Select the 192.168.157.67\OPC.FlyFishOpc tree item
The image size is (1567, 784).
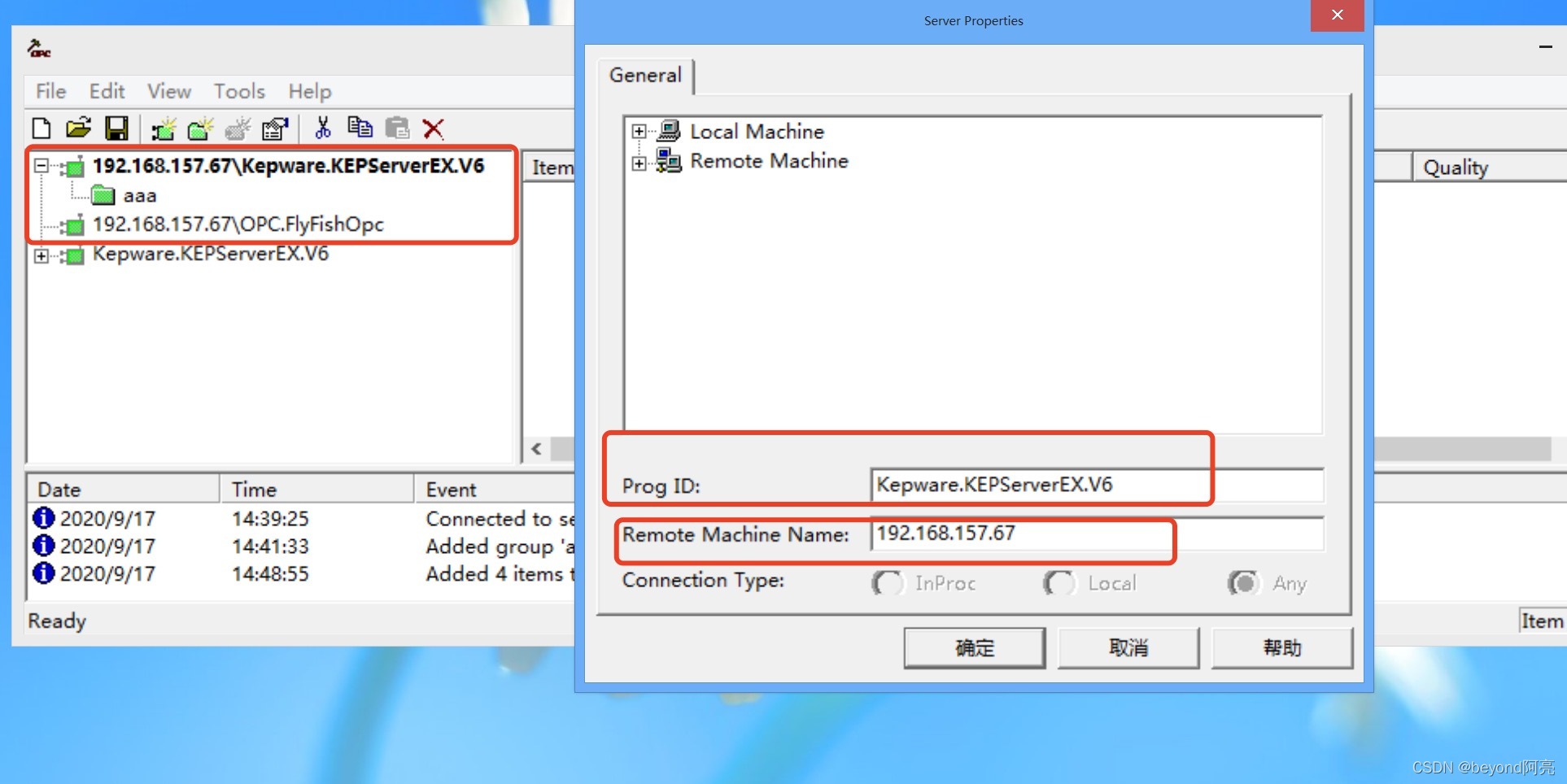238,224
